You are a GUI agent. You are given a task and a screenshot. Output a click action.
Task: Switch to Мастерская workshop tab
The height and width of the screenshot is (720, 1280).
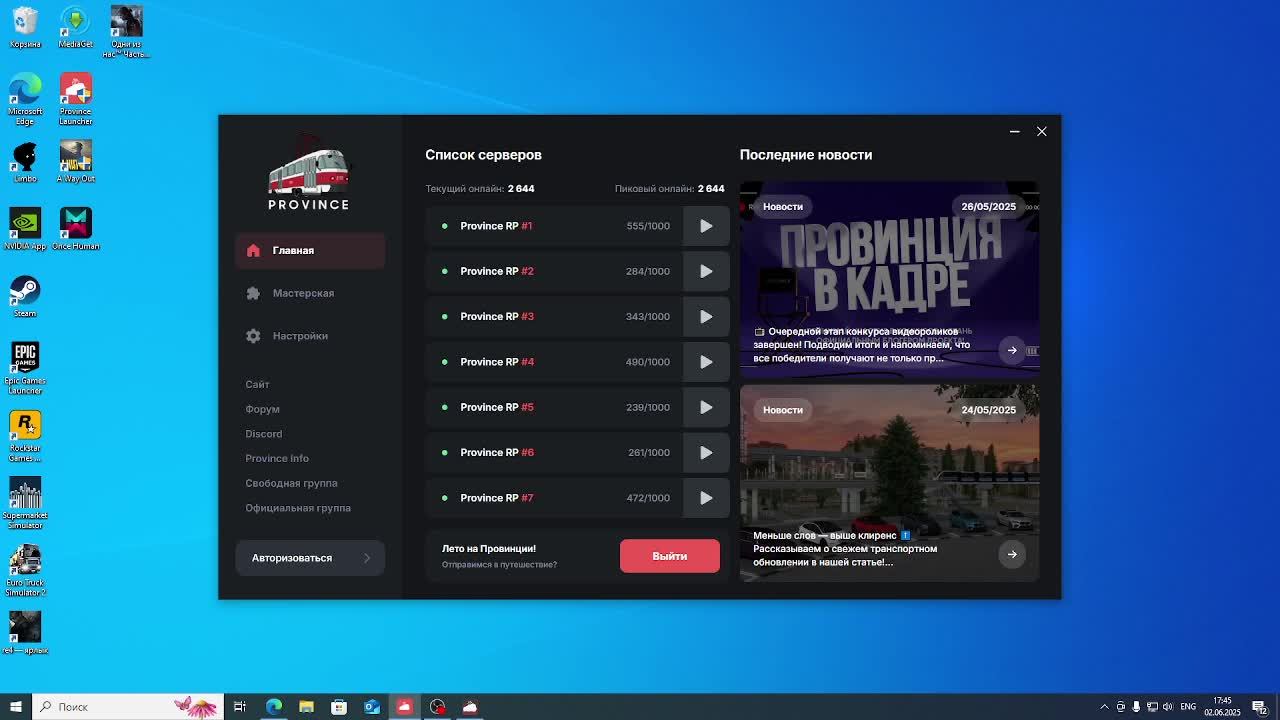pos(303,293)
